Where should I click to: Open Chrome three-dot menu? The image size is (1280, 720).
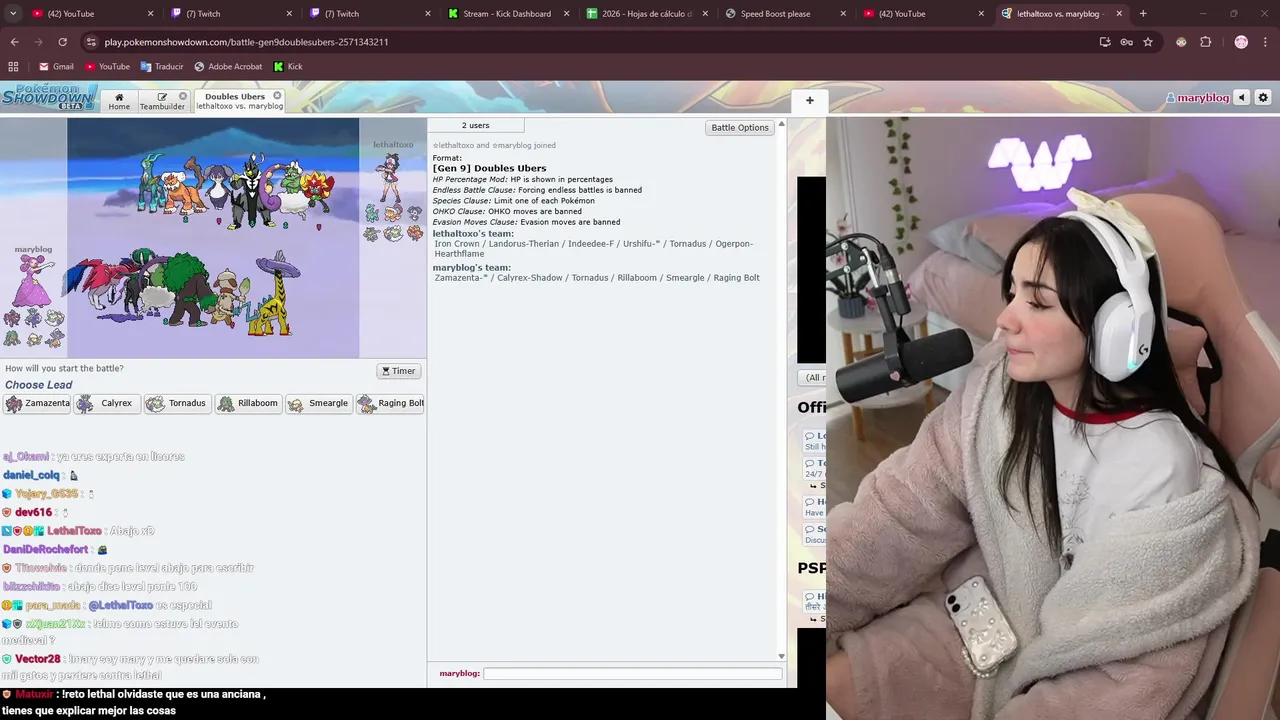[x=1266, y=42]
